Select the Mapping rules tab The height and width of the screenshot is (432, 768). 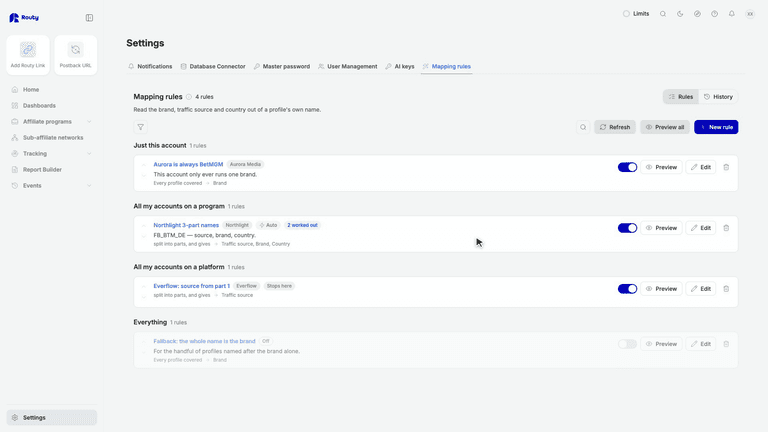point(446,67)
